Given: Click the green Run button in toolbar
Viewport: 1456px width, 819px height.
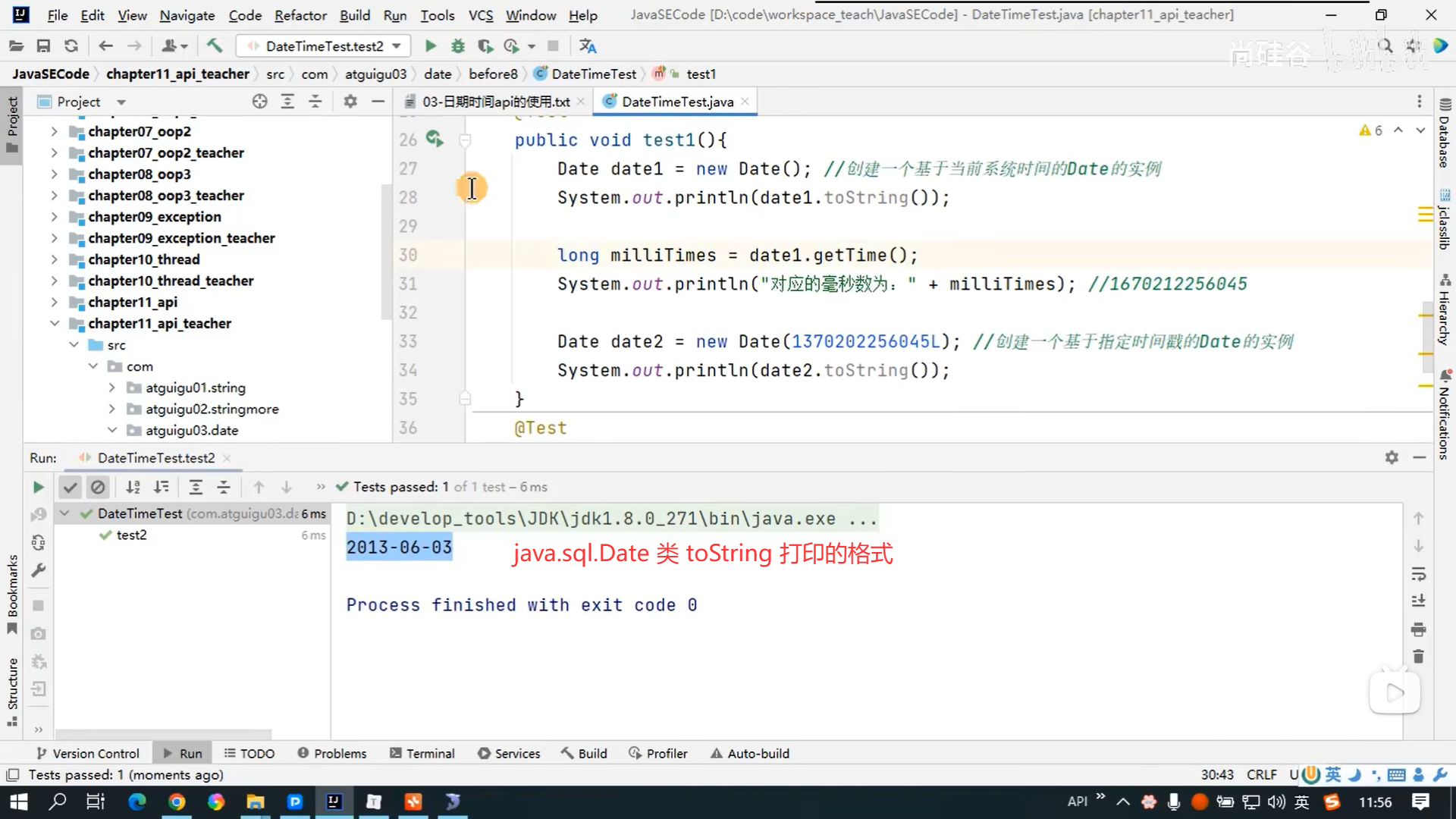Looking at the screenshot, I should (x=430, y=46).
